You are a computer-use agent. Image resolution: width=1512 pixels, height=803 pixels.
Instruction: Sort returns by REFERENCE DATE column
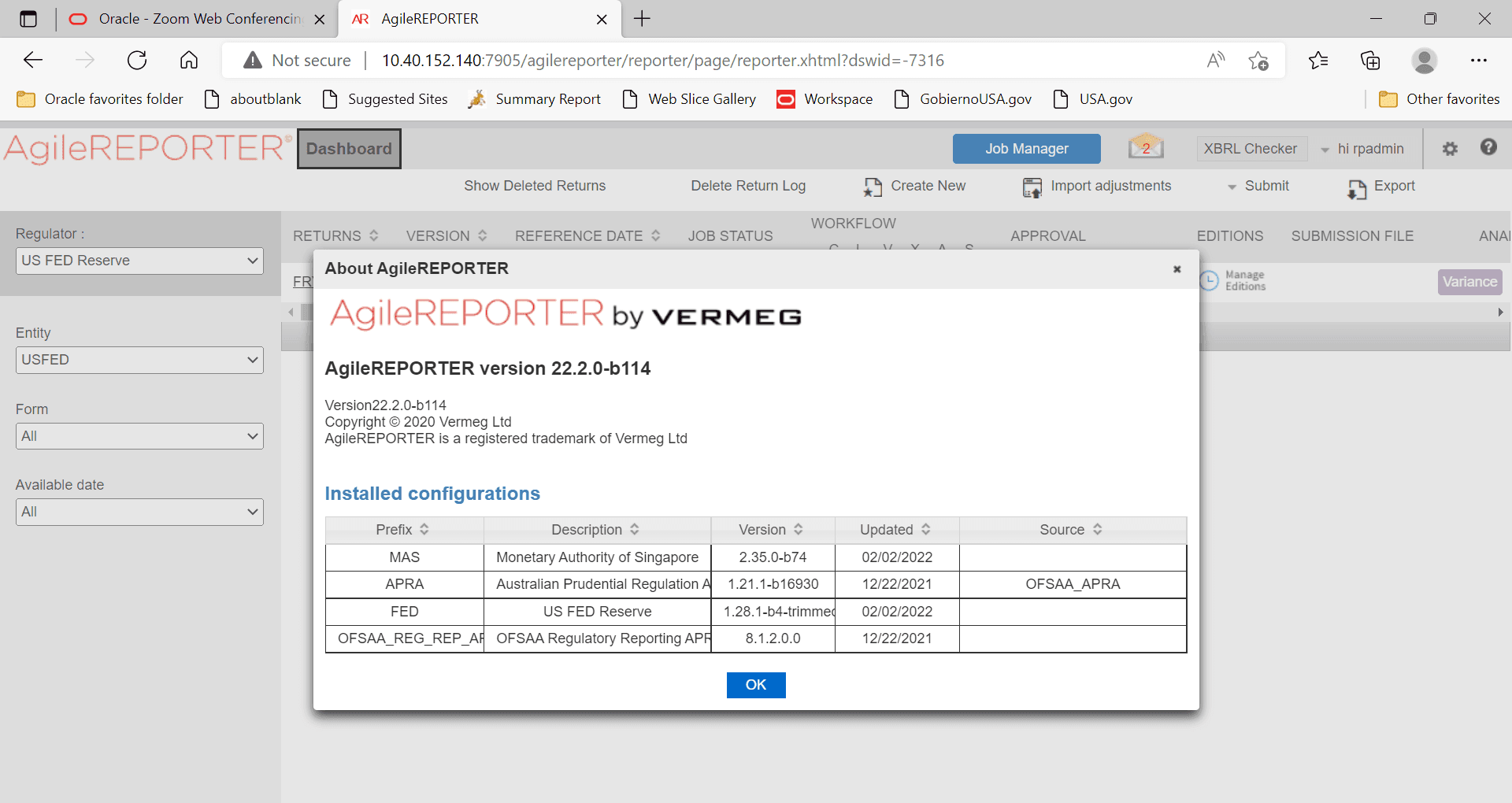[x=656, y=235]
